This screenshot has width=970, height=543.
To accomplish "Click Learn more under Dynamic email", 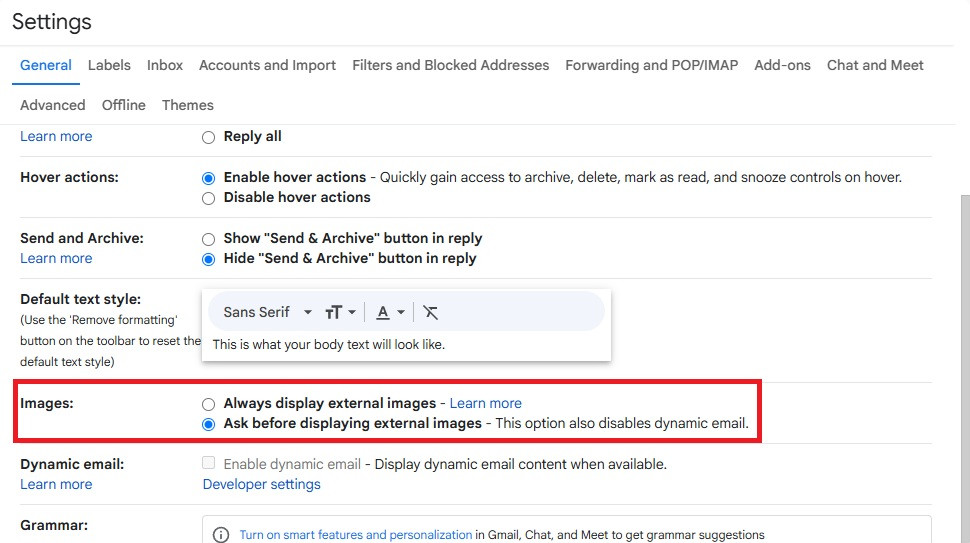I will click(x=56, y=484).
